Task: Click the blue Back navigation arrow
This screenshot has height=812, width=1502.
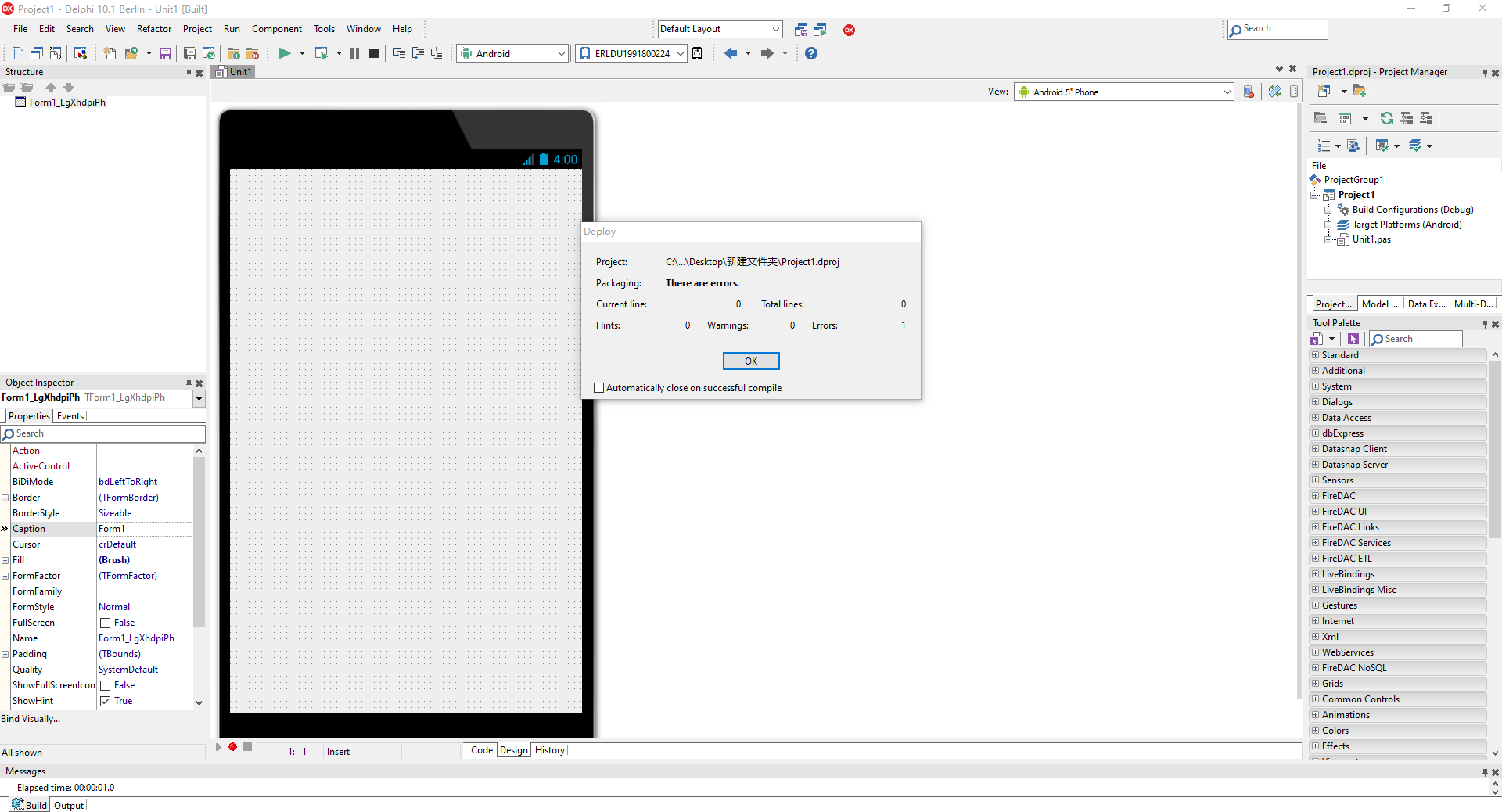Action: pos(731,53)
